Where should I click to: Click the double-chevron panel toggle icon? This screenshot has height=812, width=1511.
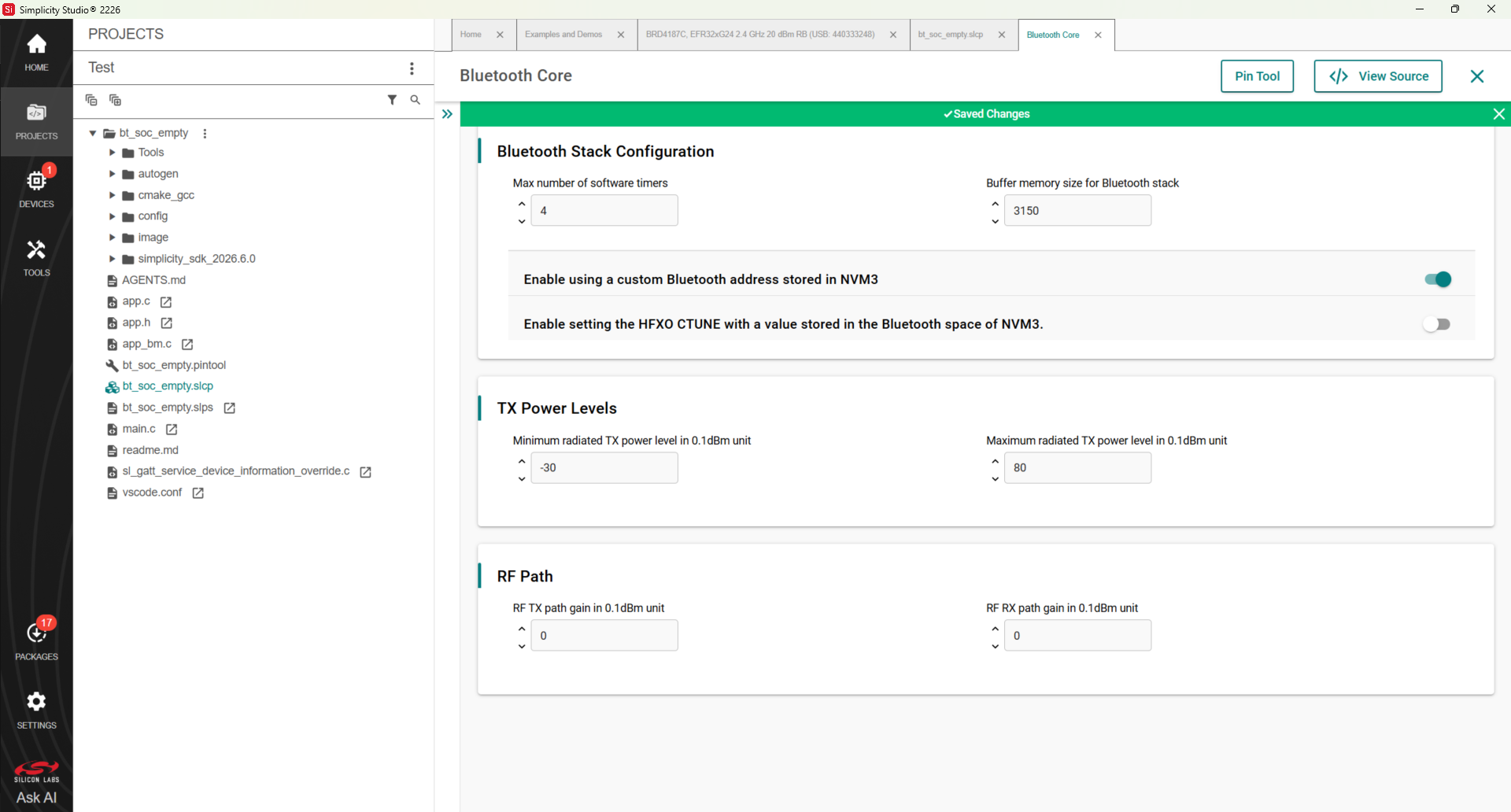click(x=447, y=114)
